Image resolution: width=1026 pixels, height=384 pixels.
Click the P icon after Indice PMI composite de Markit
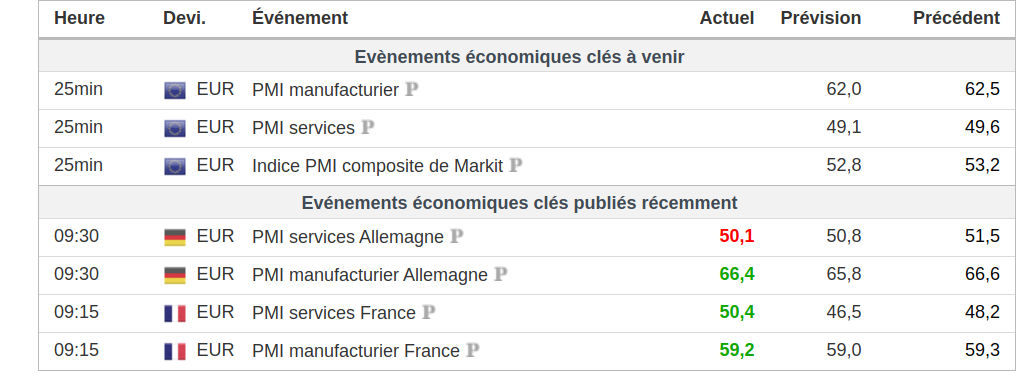516,166
